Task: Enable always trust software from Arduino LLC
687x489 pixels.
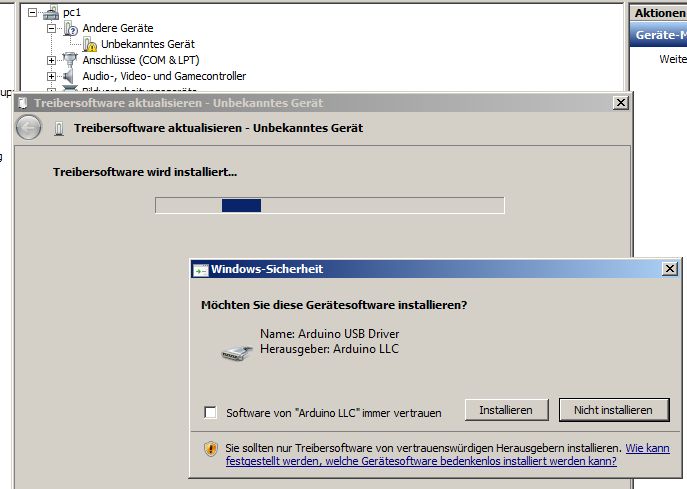Action: [x=210, y=412]
